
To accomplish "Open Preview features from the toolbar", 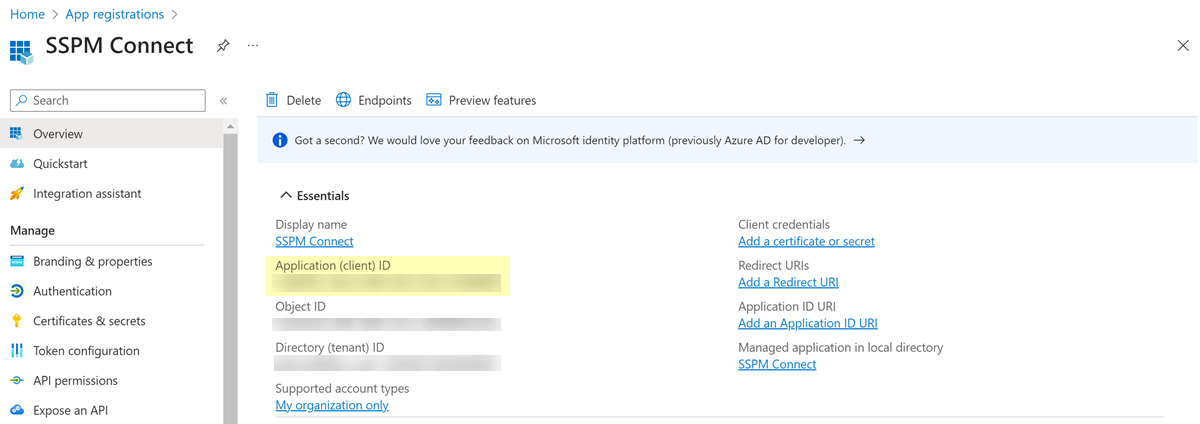I will coord(481,100).
